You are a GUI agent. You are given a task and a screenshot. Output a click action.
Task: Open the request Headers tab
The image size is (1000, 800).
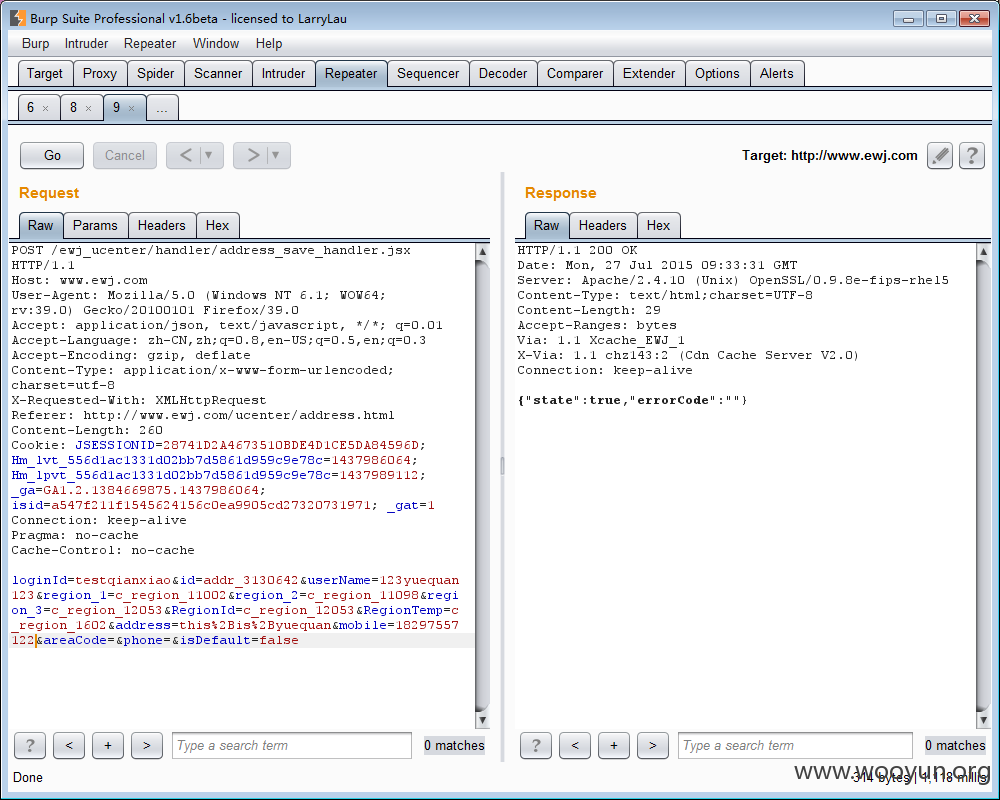161,225
